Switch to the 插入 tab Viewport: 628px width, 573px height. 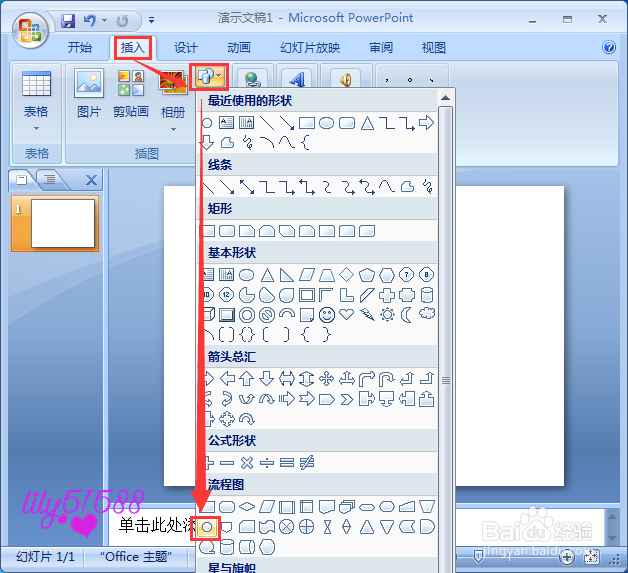click(133, 48)
